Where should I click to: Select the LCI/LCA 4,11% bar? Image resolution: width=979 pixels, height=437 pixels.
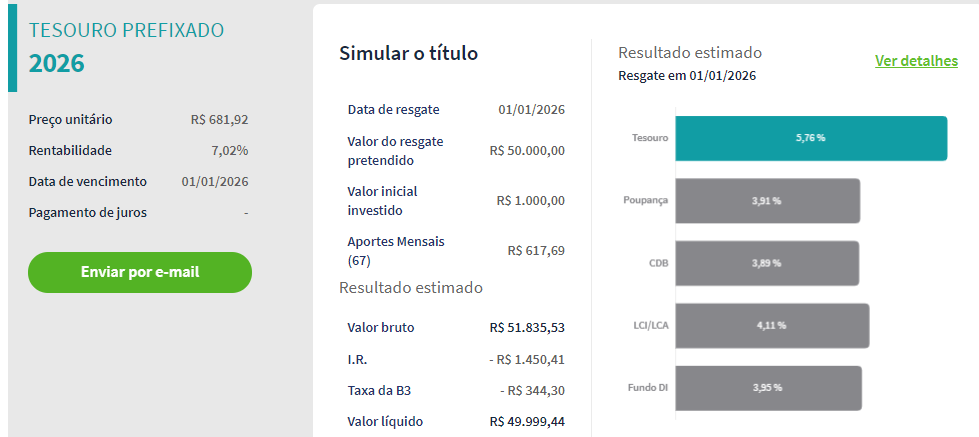[x=771, y=325]
